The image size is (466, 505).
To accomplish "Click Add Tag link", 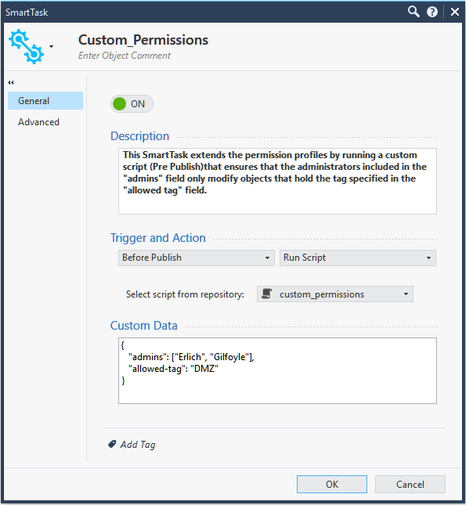I will pyautogui.click(x=138, y=444).
